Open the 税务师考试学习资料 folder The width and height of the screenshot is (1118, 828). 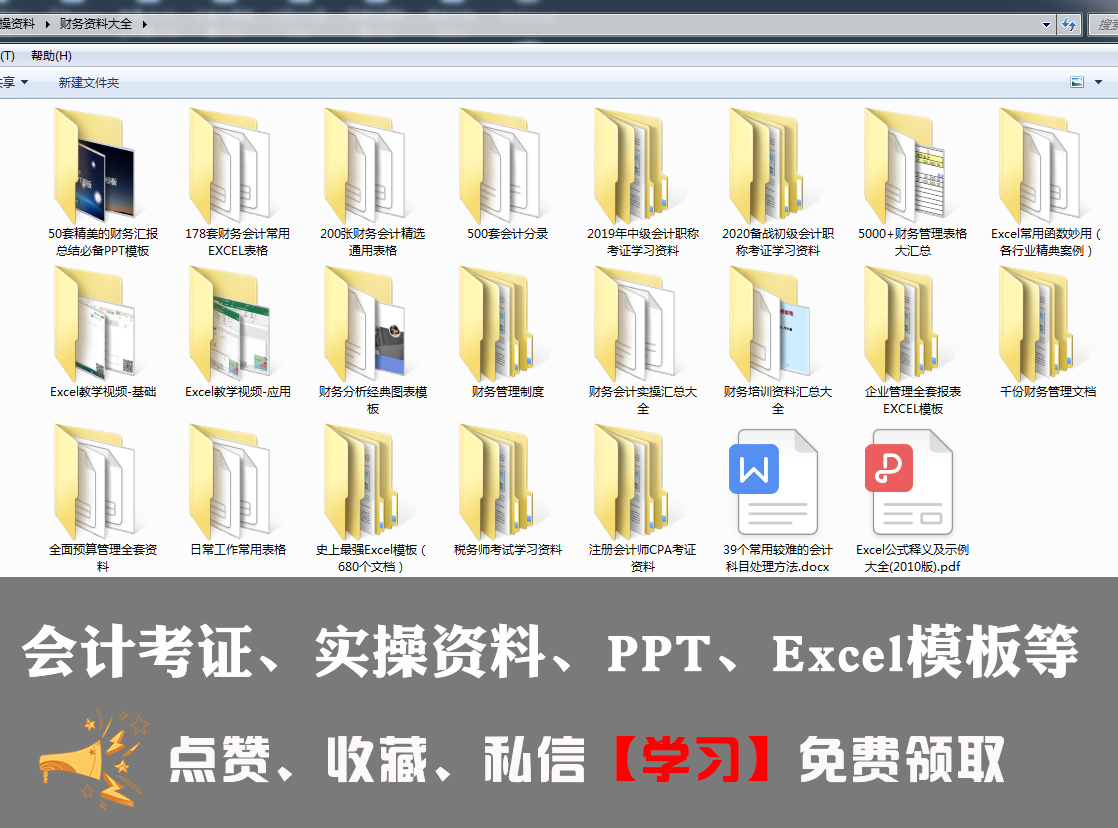[506, 490]
